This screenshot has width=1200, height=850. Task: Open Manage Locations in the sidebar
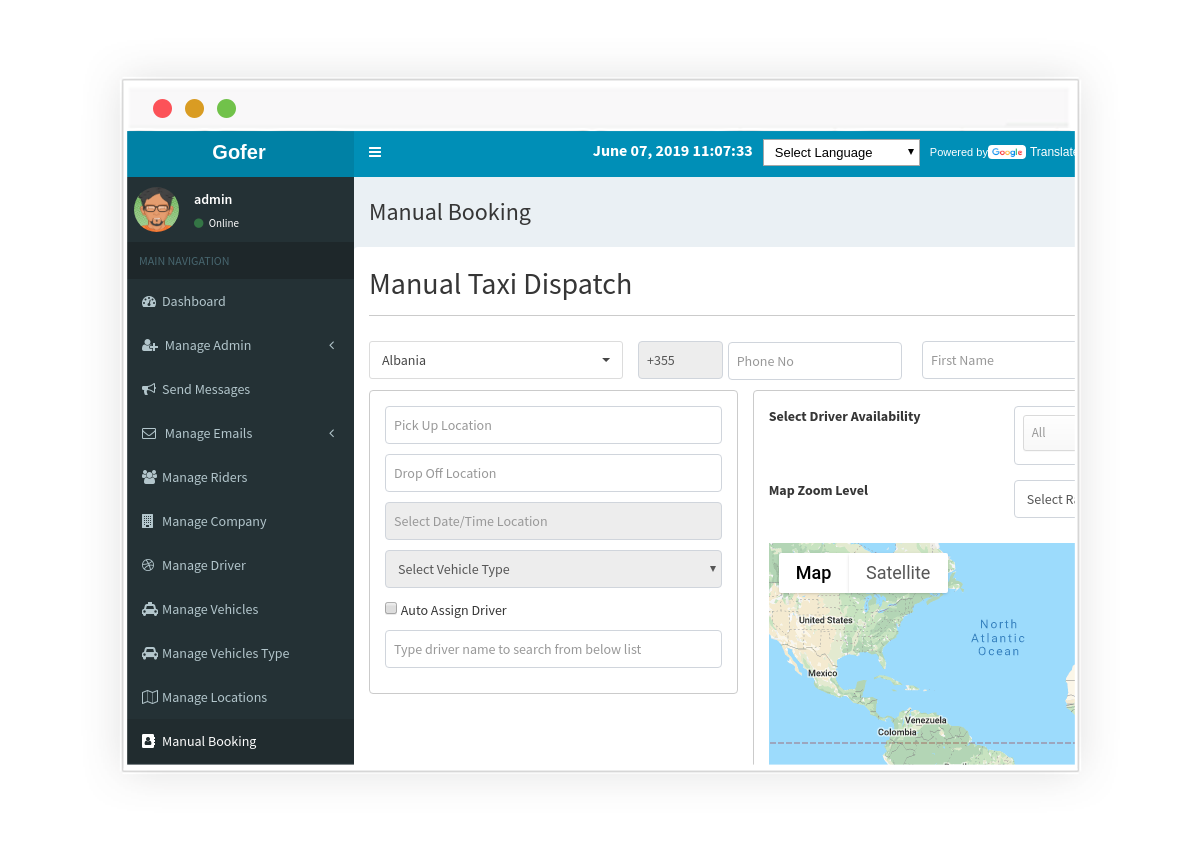[240, 697]
